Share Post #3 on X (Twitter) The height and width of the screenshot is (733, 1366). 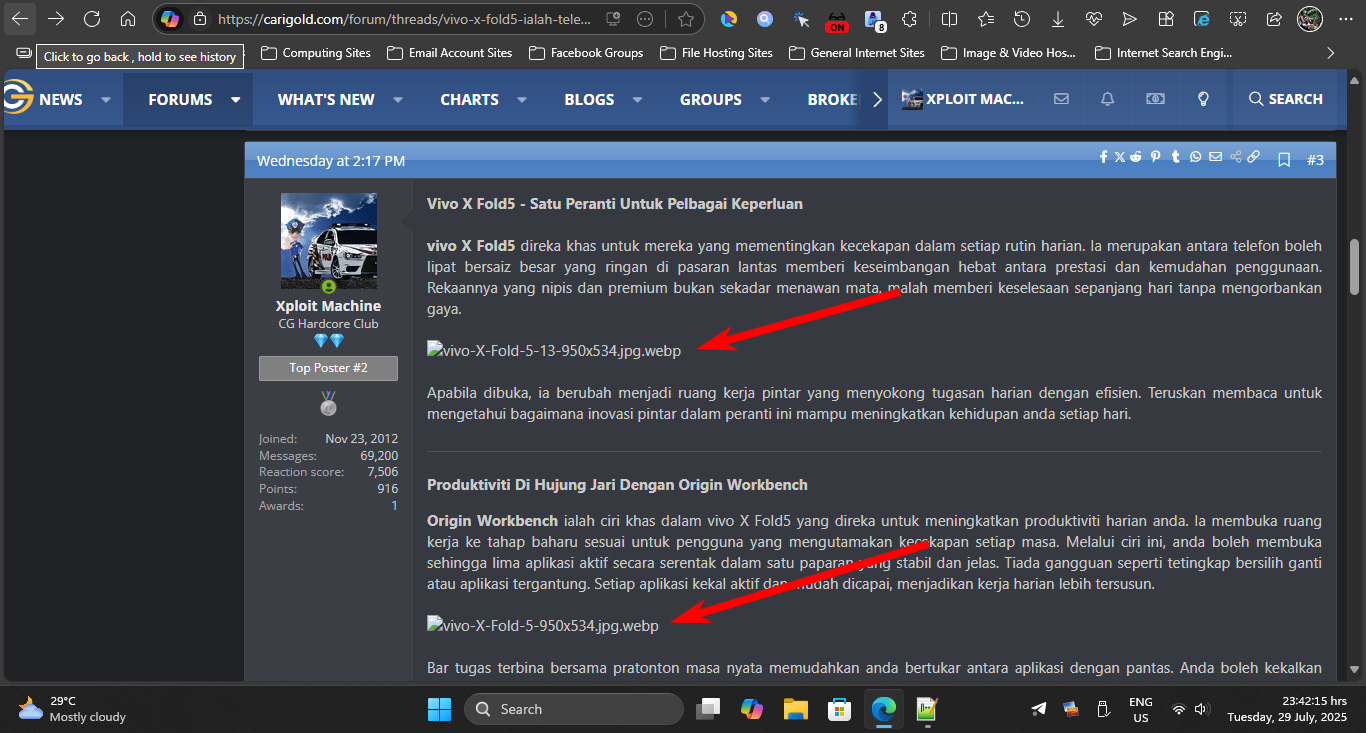point(1120,157)
